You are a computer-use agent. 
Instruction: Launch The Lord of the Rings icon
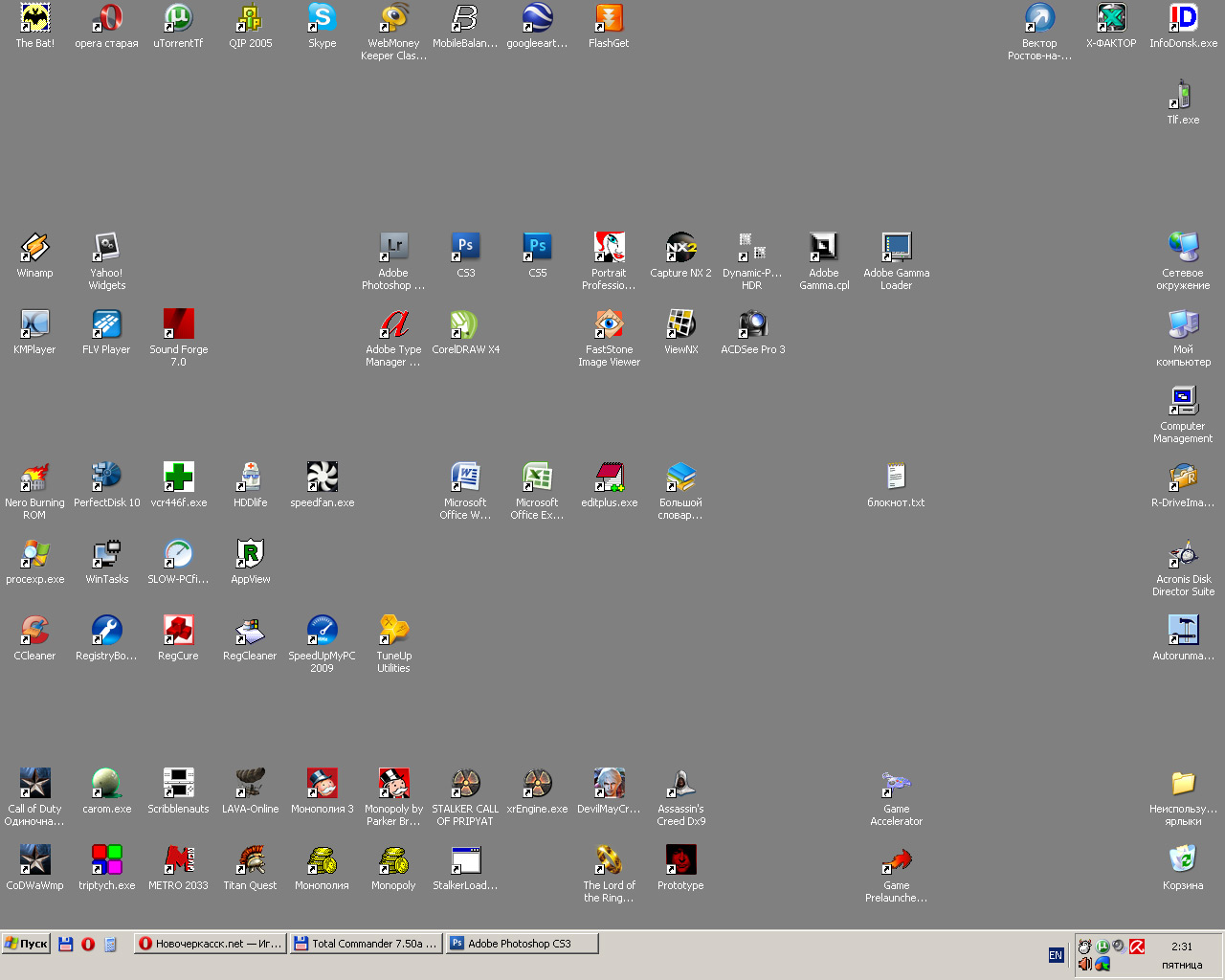[610, 859]
